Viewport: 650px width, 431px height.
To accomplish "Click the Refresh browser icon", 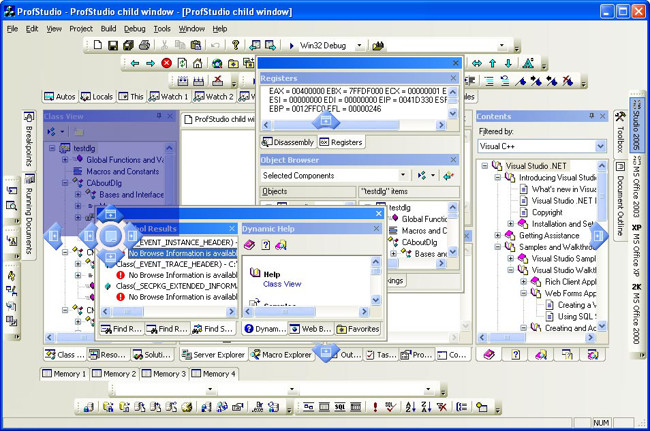I will point(182,63).
